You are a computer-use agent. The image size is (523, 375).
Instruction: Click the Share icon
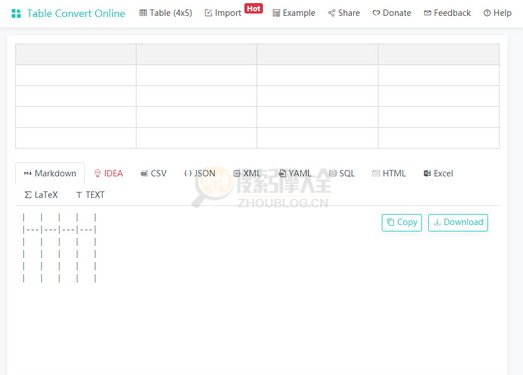click(x=331, y=13)
